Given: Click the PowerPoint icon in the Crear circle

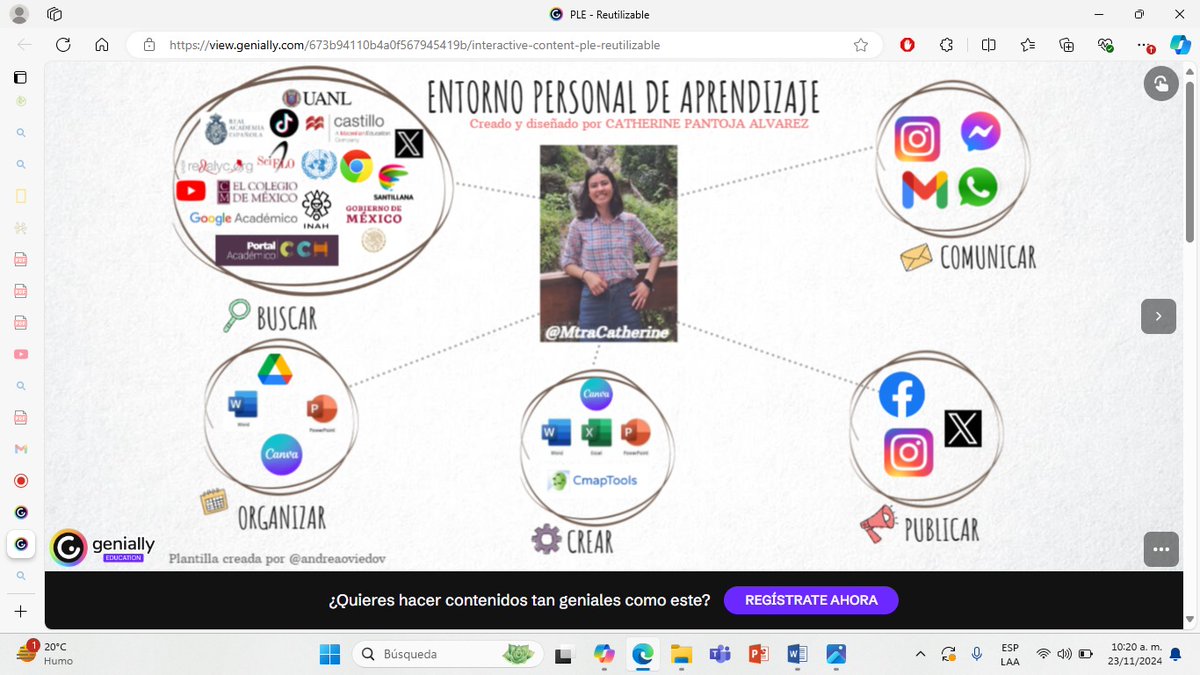Looking at the screenshot, I should (636, 434).
